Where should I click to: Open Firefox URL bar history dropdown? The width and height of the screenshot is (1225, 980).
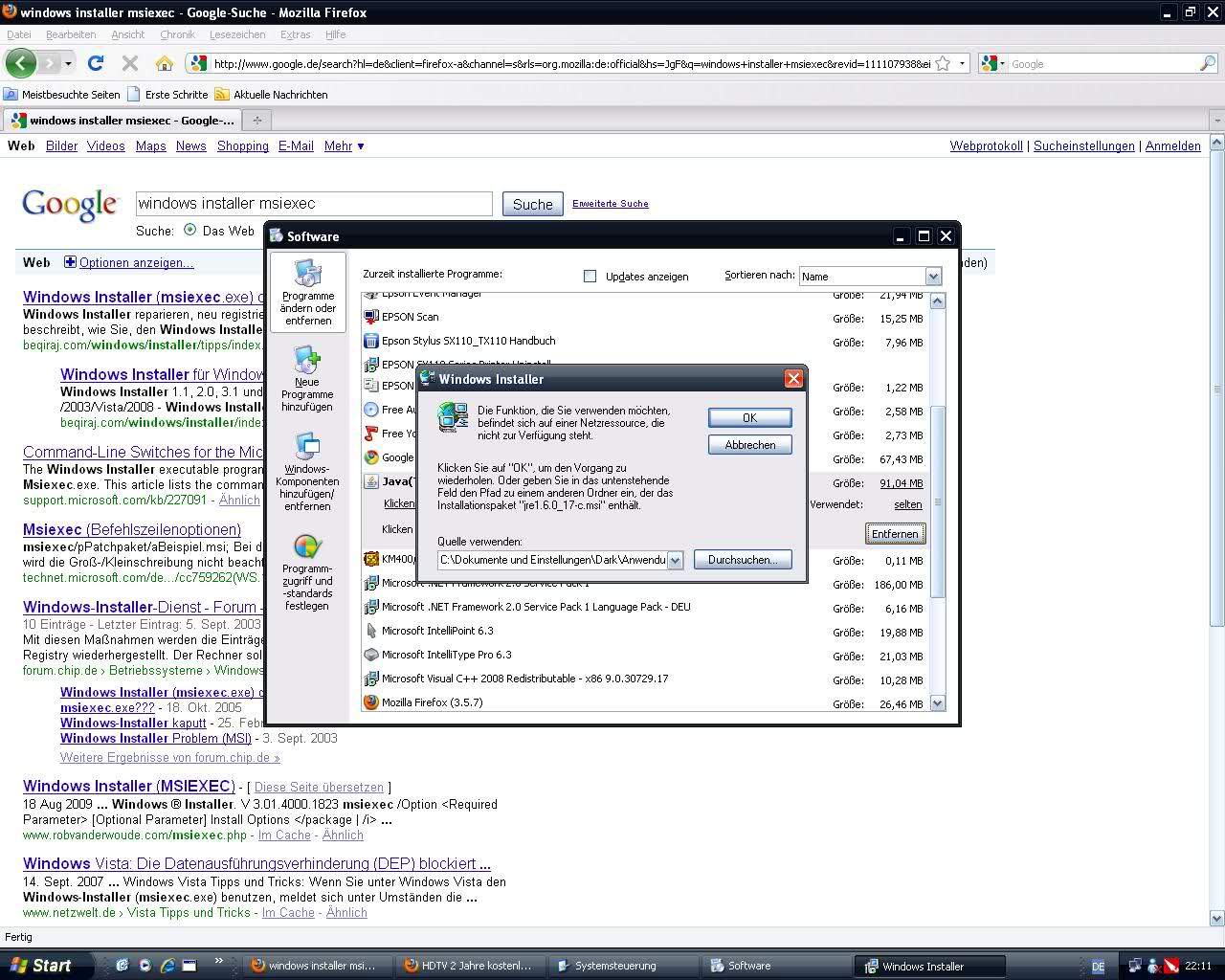point(962,63)
